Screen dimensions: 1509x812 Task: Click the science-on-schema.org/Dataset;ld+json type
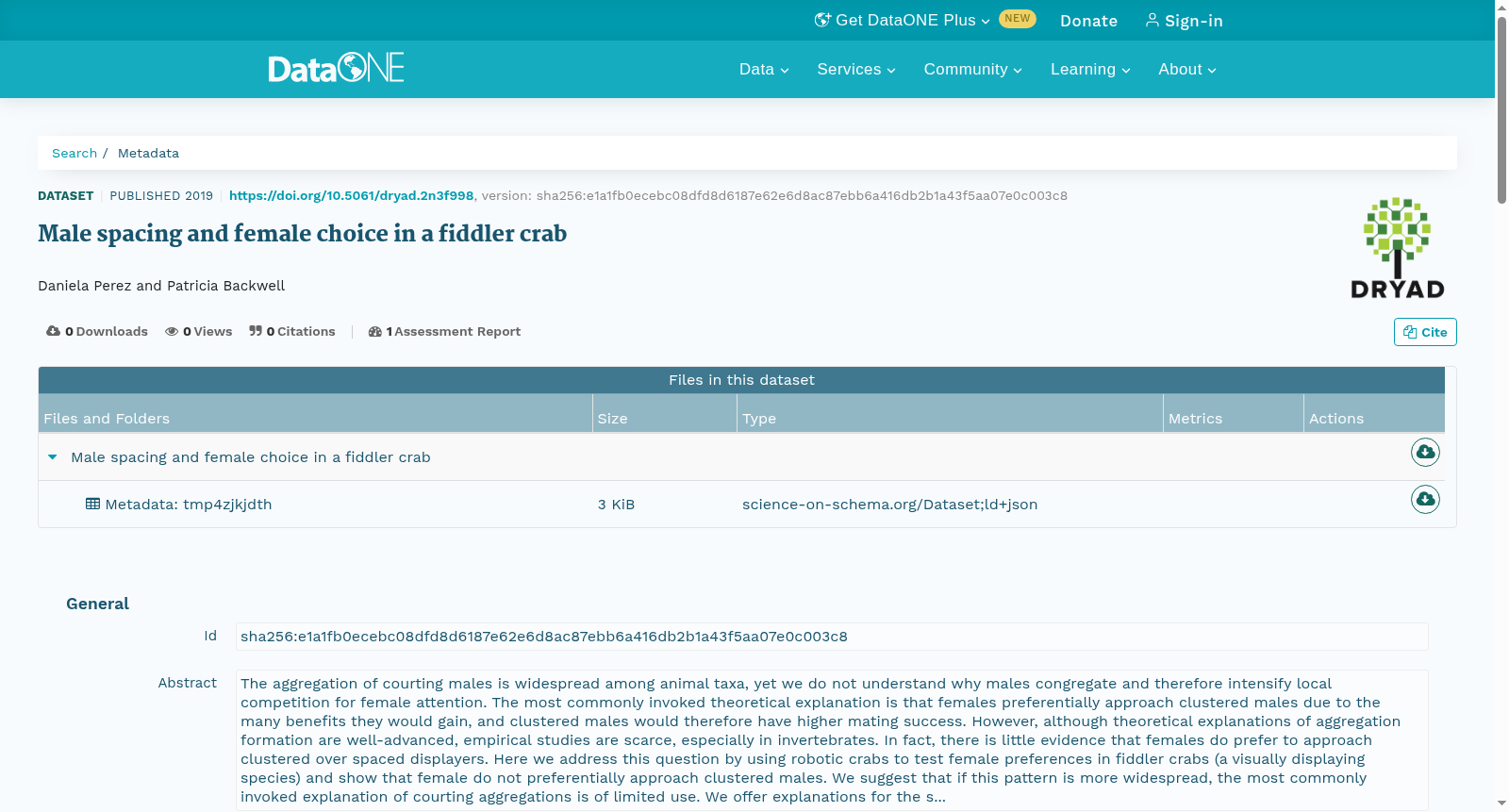[889, 505]
